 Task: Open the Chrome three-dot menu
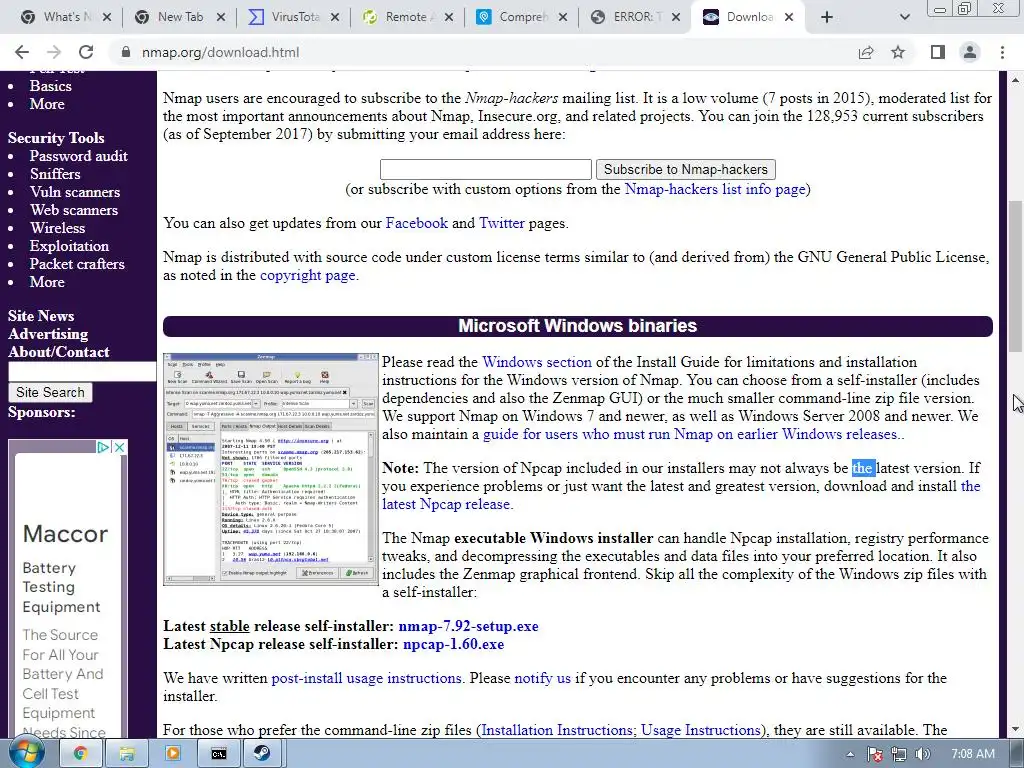pos(1002,52)
